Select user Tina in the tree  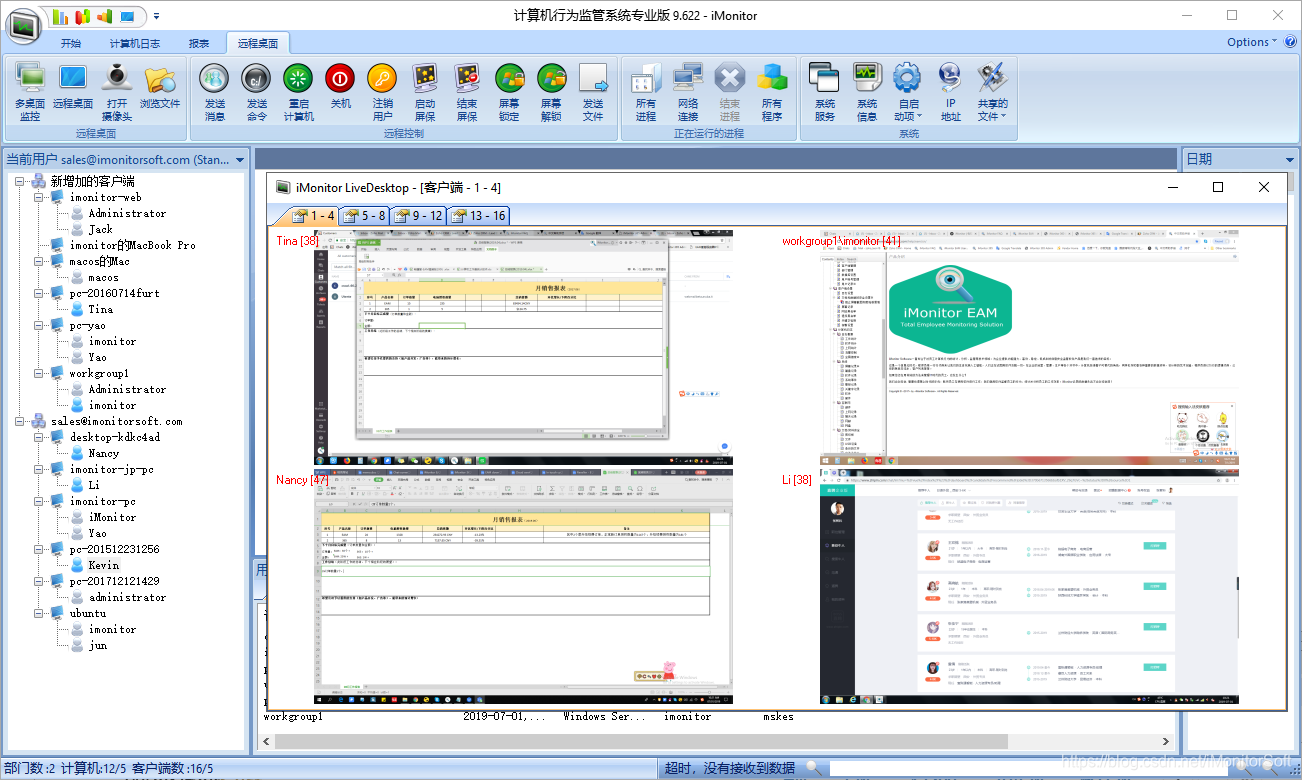[100, 309]
